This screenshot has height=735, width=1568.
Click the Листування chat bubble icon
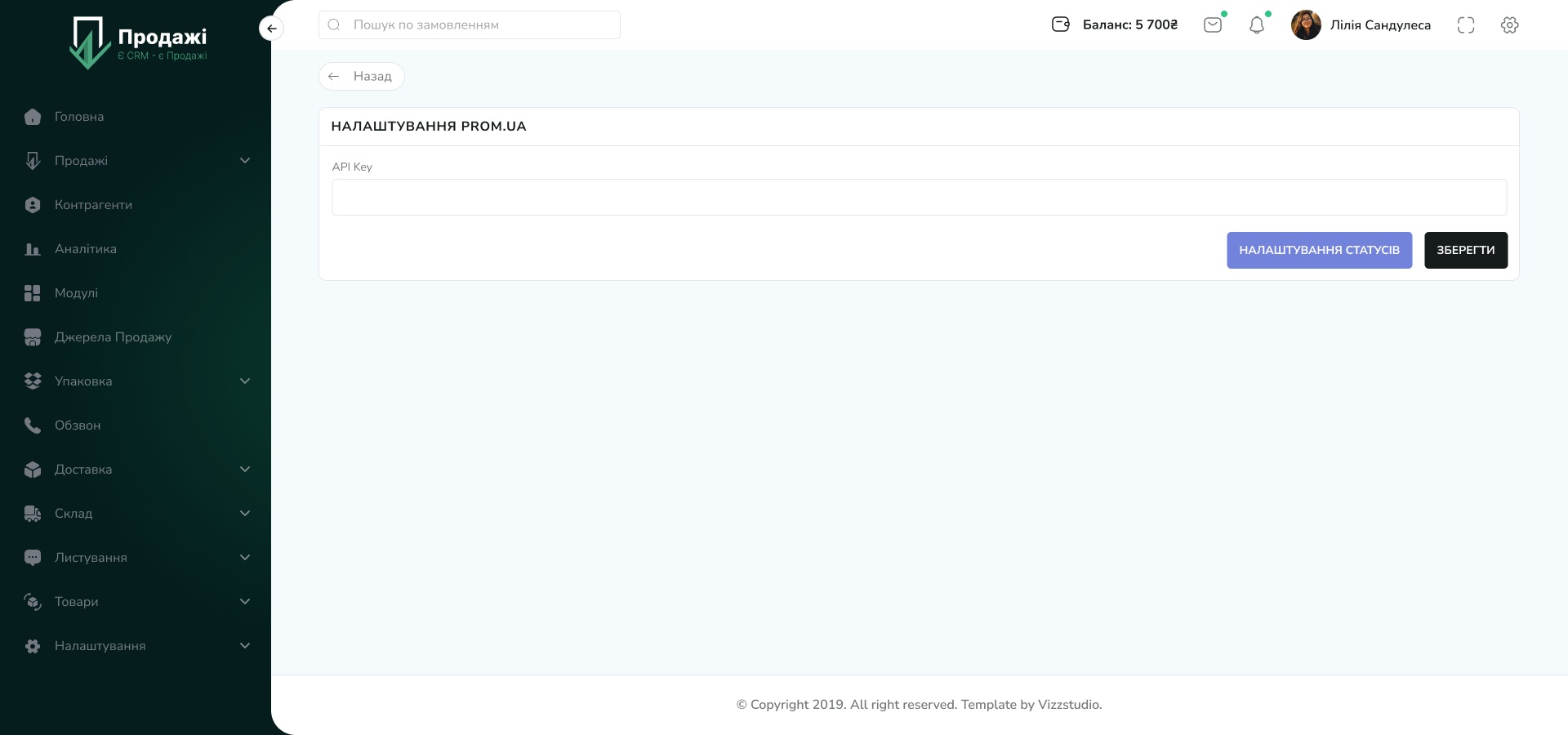33,558
